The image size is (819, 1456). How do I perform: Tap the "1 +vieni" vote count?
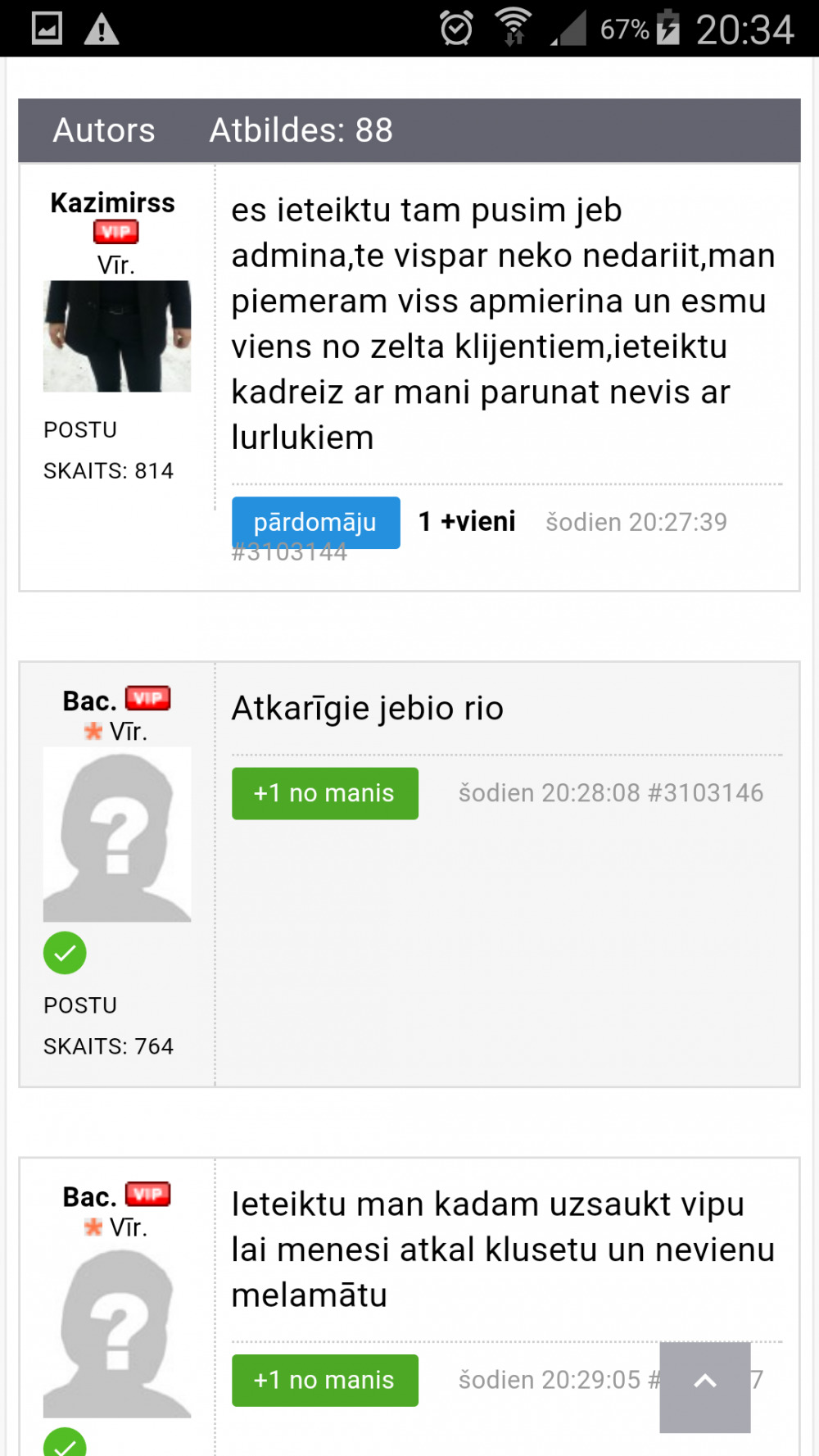pyautogui.click(x=467, y=522)
